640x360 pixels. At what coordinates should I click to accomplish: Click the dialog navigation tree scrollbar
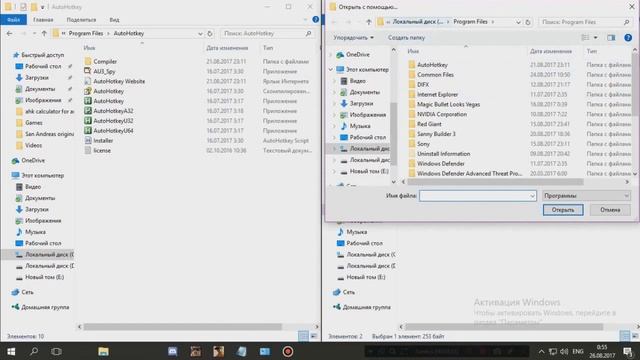(393, 133)
